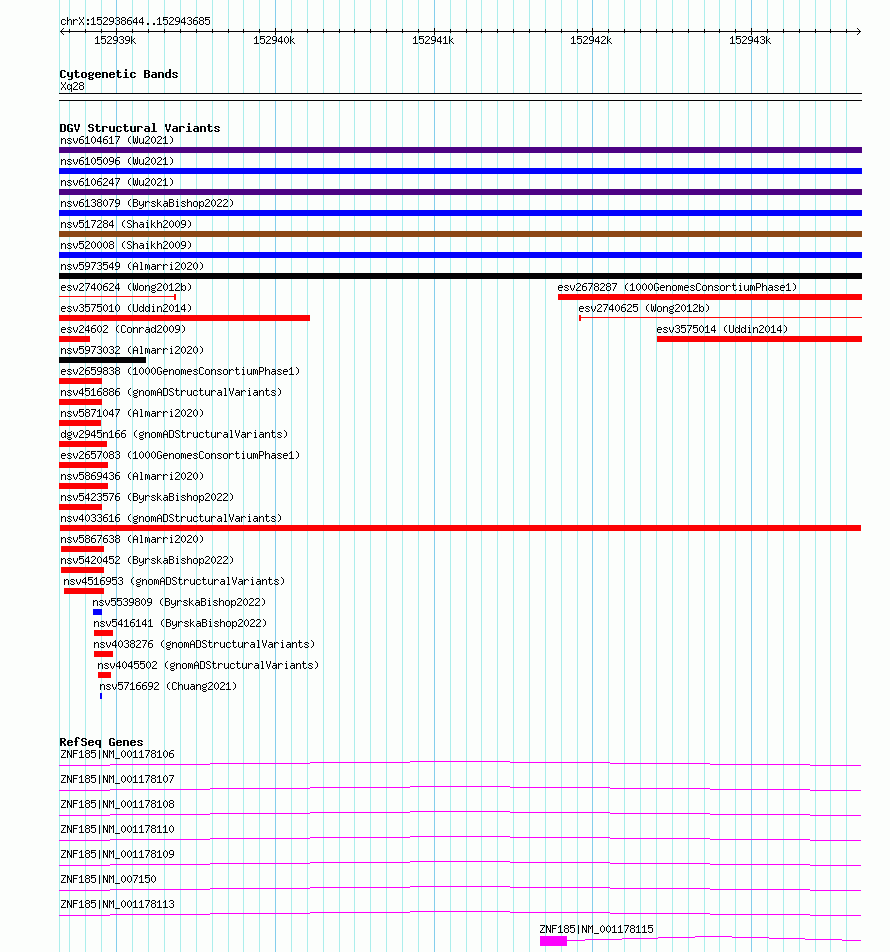Image resolution: width=890 pixels, height=952 pixels.
Task: Open nsv5423576 (ByrskaBishop2022) label
Action: click(147, 497)
